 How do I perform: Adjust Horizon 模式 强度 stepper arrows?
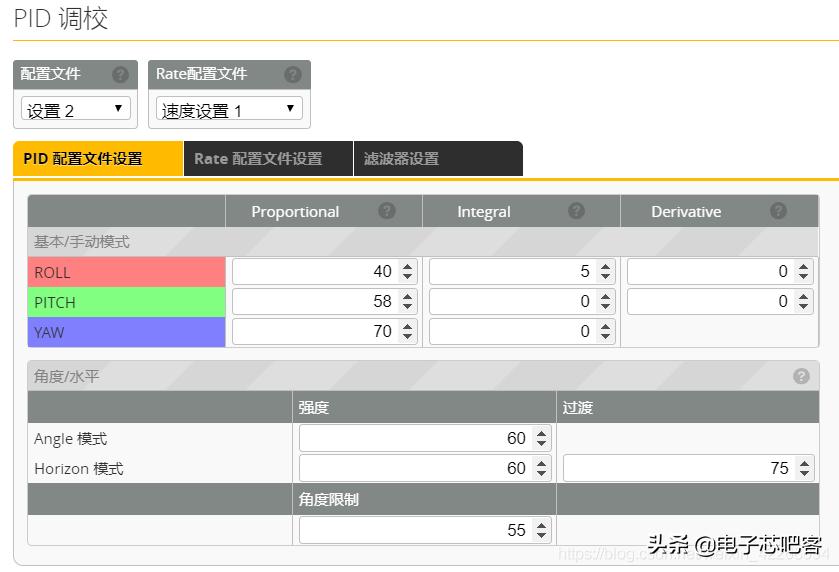pyautogui.click(x=541, y=468)
